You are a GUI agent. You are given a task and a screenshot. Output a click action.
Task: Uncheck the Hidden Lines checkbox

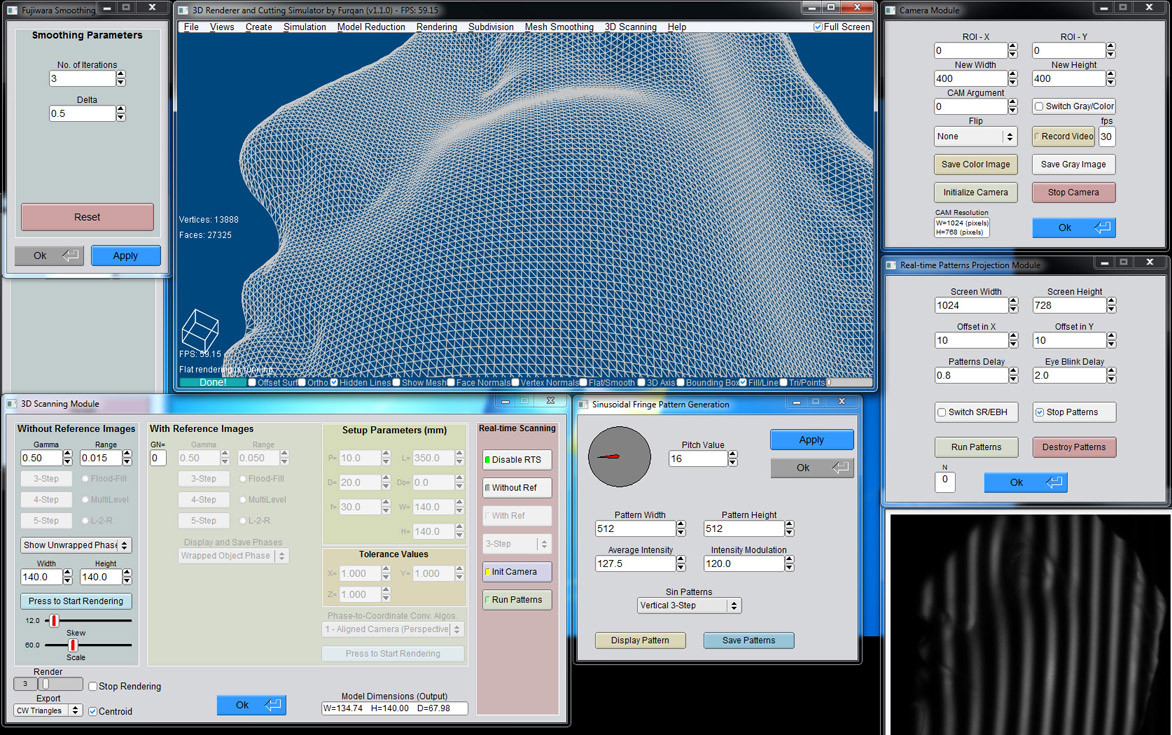[334, 383]
